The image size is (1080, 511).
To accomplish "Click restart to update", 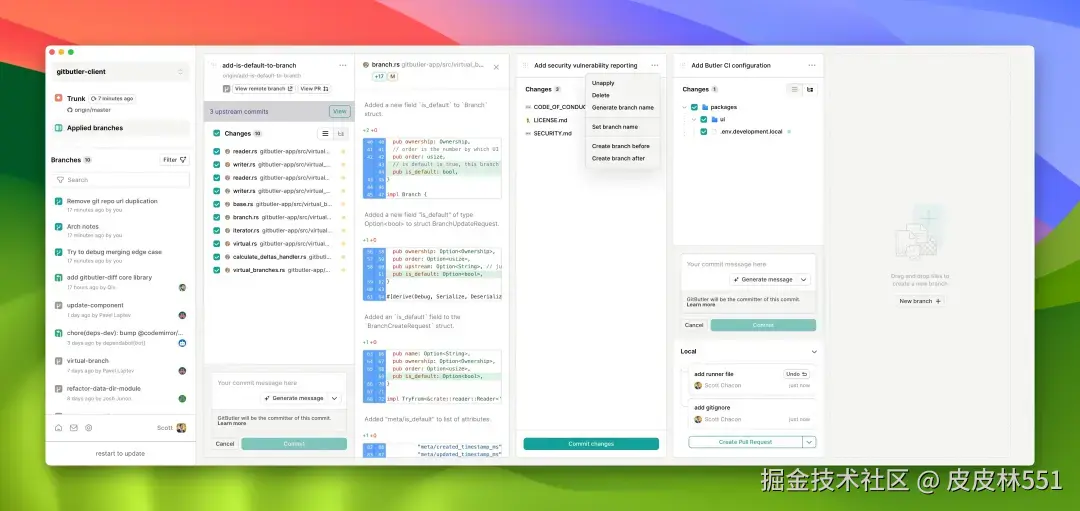I will point(121,453).
